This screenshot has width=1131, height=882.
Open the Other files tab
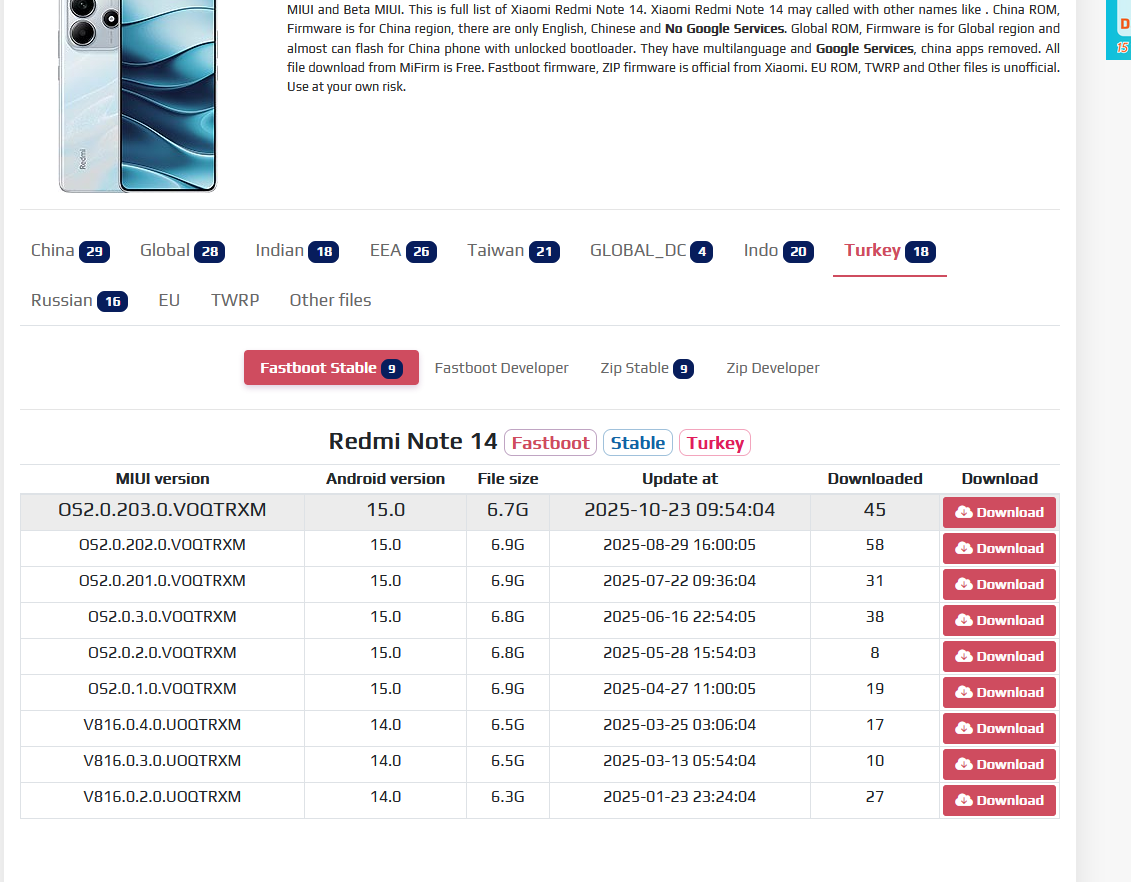(x=330, y=301)
